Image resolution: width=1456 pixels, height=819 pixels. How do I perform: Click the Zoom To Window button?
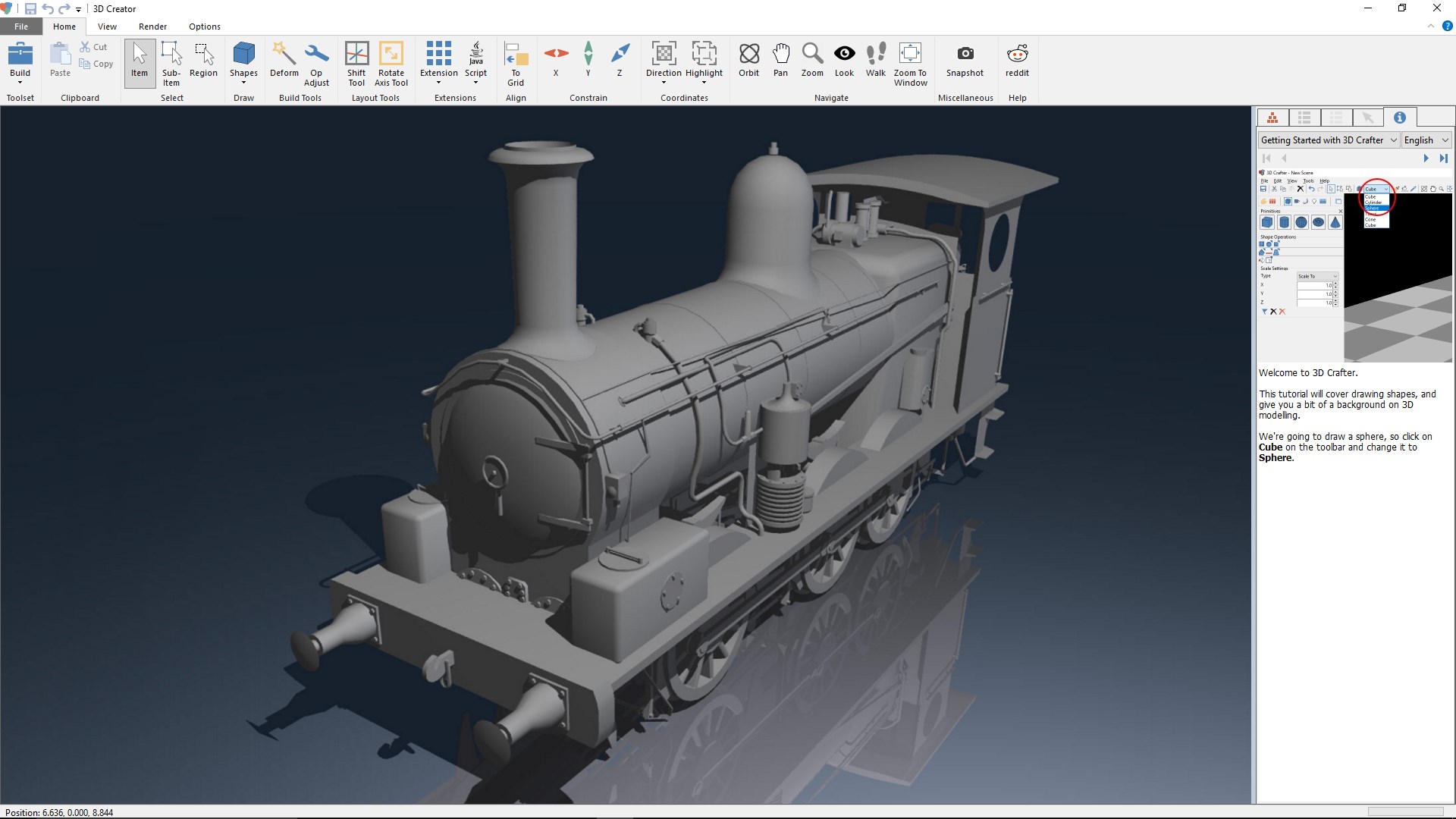click(910, 63)
